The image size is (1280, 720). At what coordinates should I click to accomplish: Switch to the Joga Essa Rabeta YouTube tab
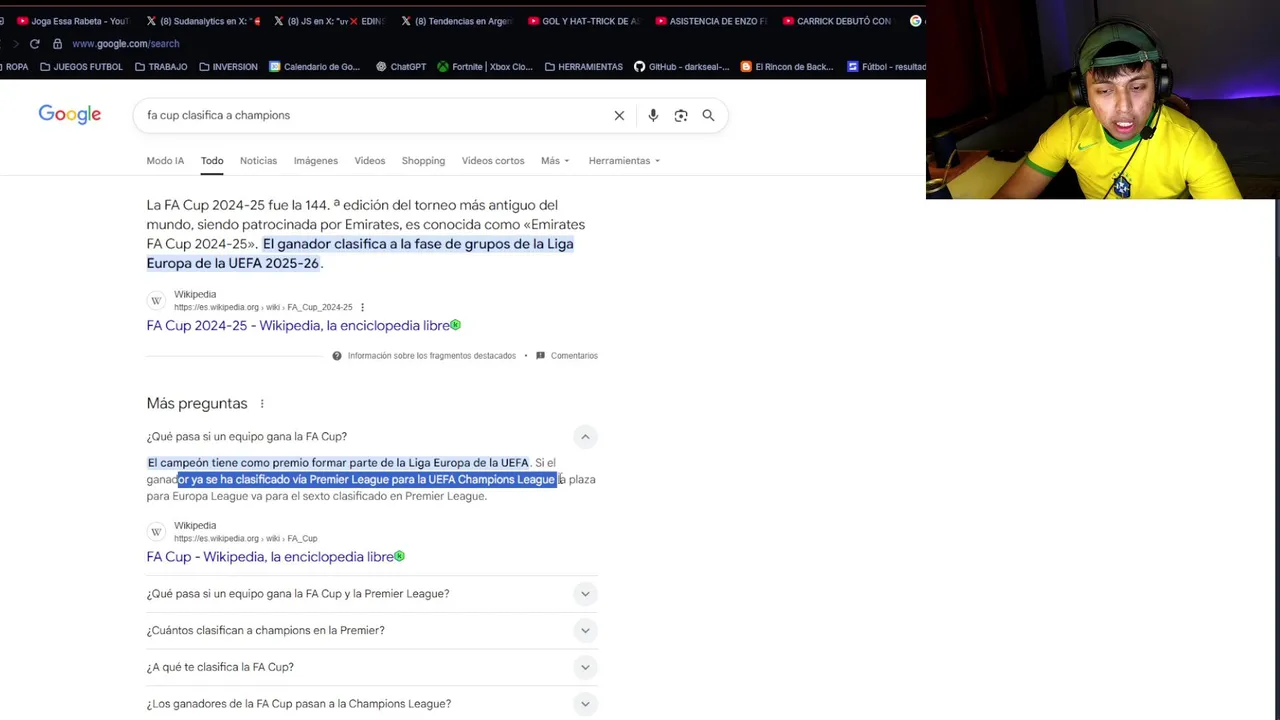(x=72, y=21)
